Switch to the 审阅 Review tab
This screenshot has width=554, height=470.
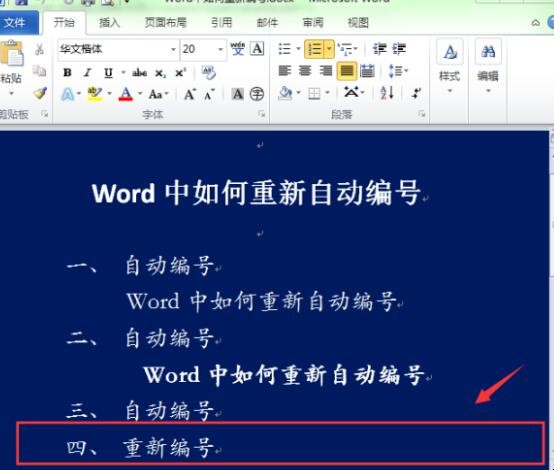coord(313,23)
